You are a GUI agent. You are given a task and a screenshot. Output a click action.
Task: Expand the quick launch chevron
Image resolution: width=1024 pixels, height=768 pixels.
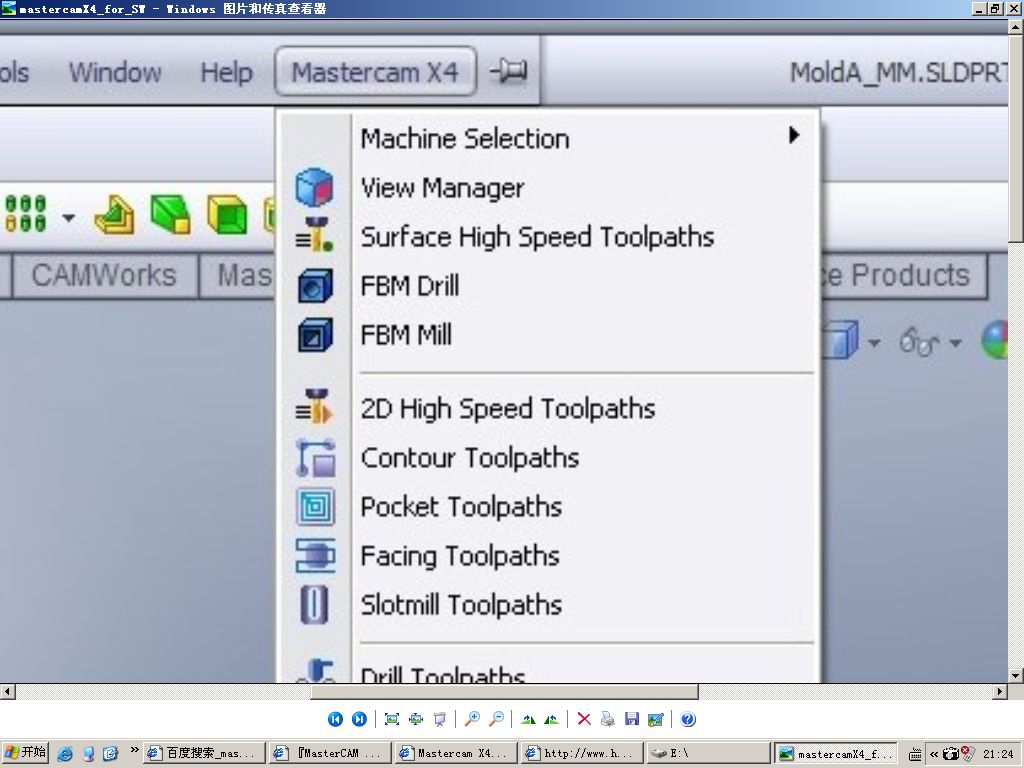click(134, 750)
